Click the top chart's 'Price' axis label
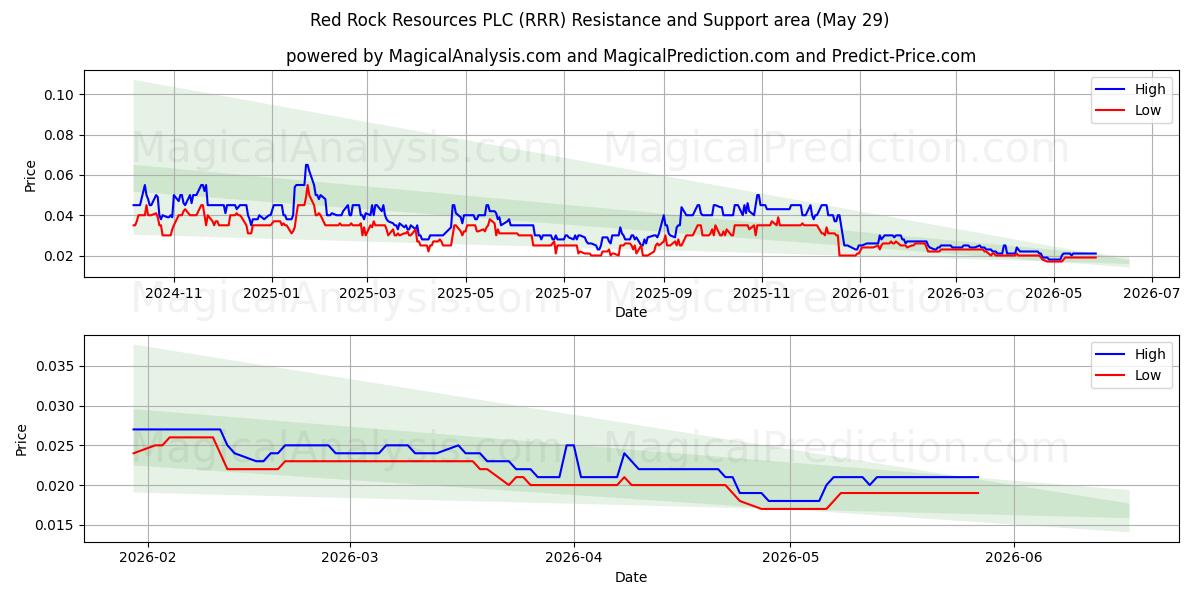The image size is (1200, 600). pyautogui.click(x=30, y=175)
